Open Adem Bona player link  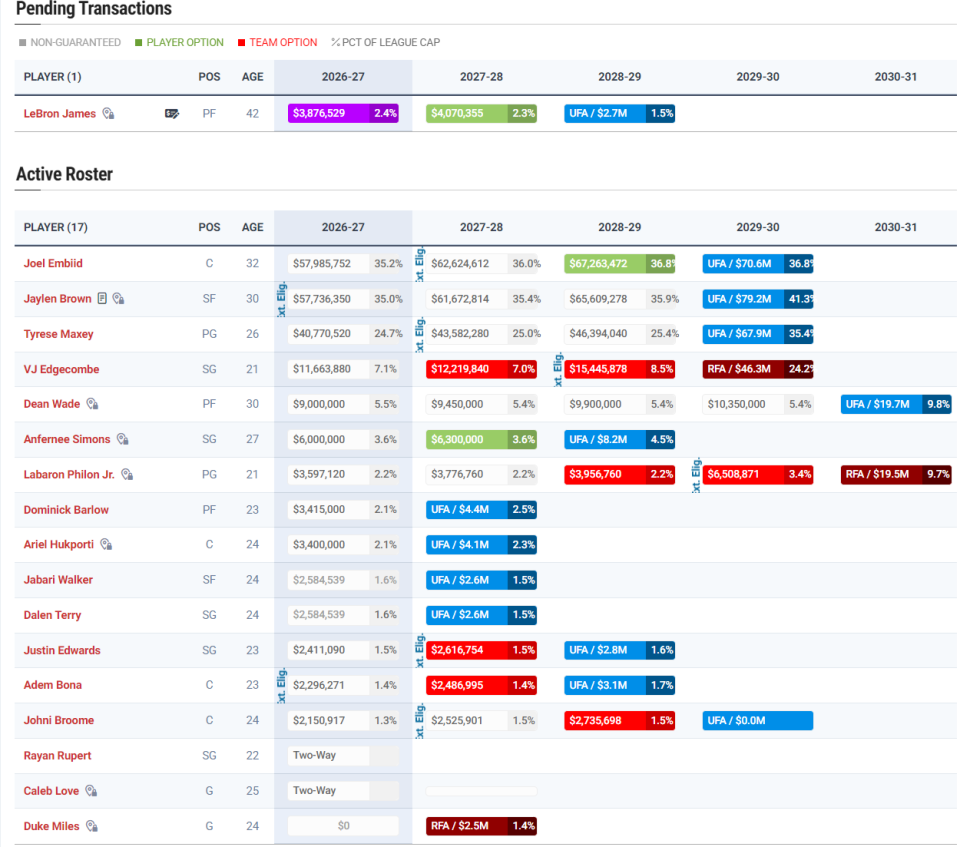coord(52,685)
